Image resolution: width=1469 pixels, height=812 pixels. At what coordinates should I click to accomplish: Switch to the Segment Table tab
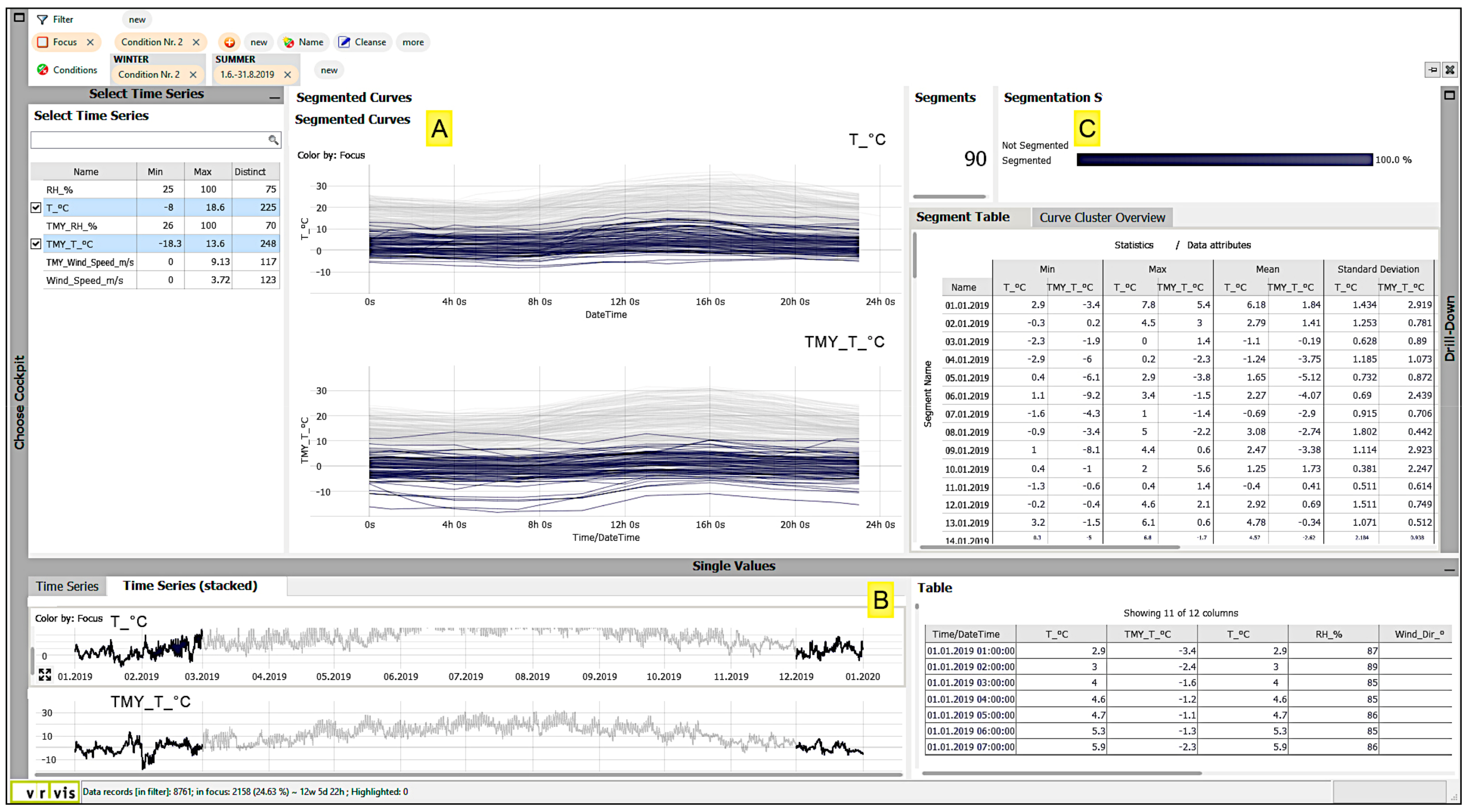[x=962, y=217]
